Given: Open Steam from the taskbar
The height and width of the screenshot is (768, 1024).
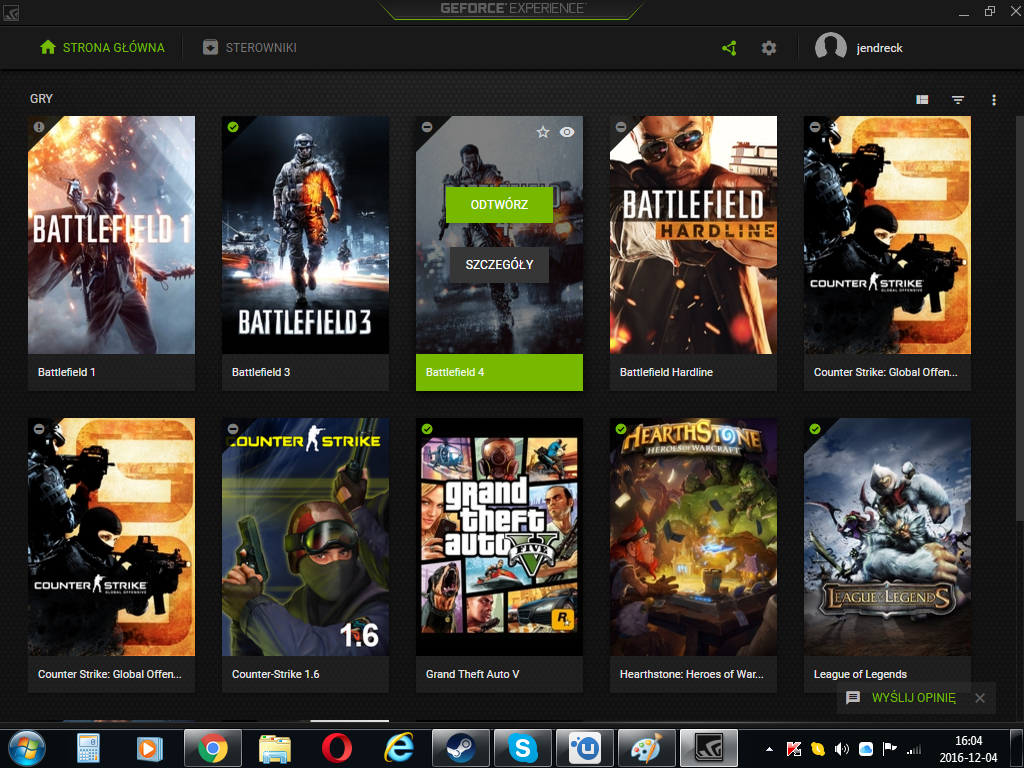Looking at the screenshot, I should (460, 748).
